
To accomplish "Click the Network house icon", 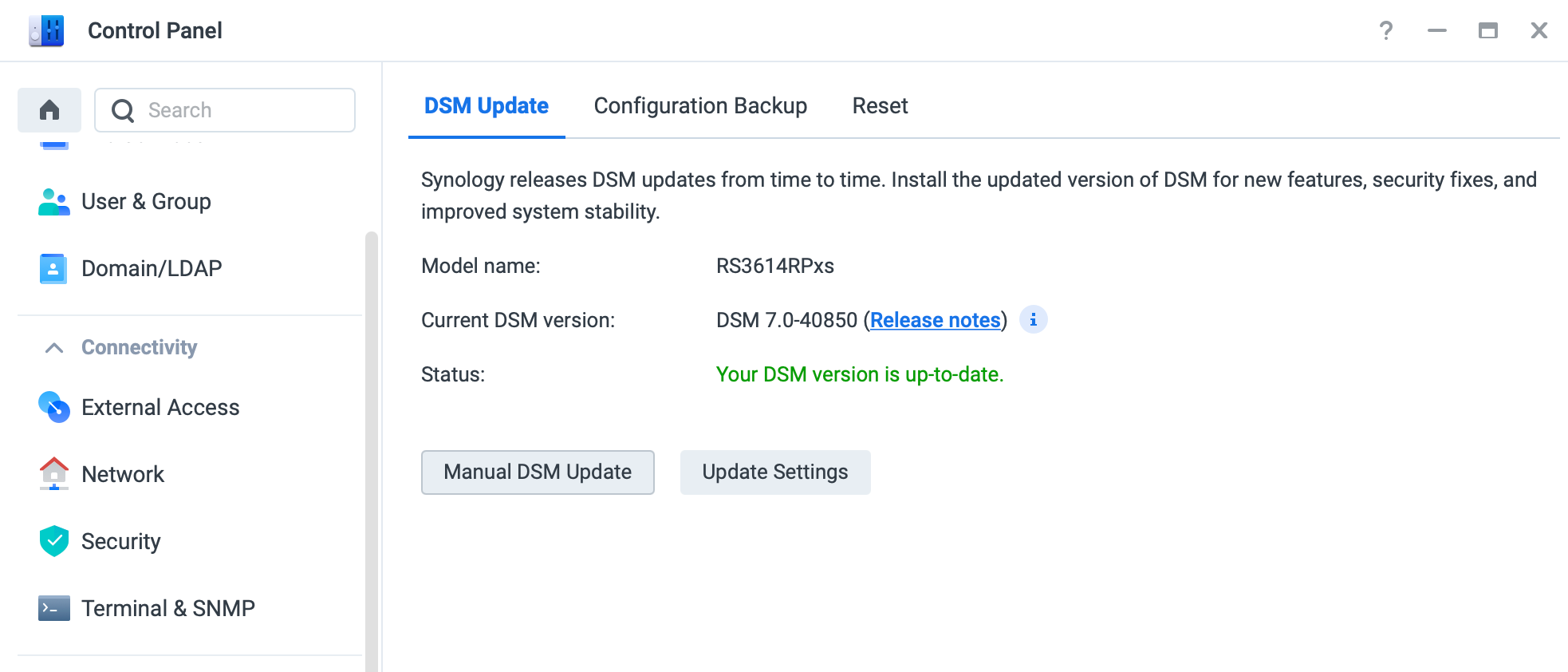I will click(53, 473).
